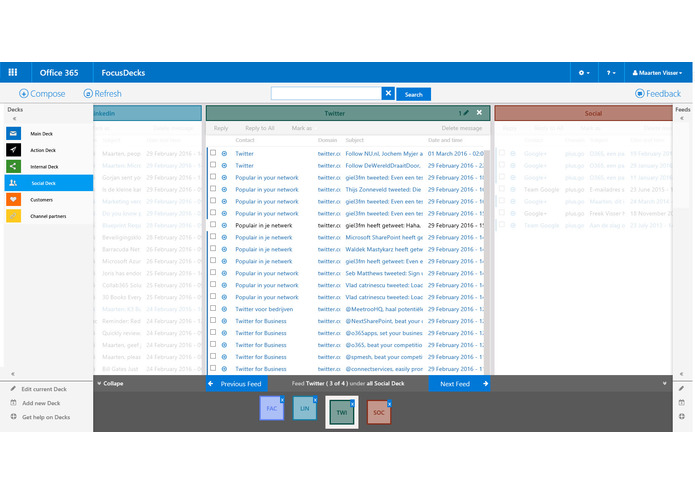Check the Waldek Mastykarz message checkbox
This screenshot has height=494, width=695.
[213, 248]
